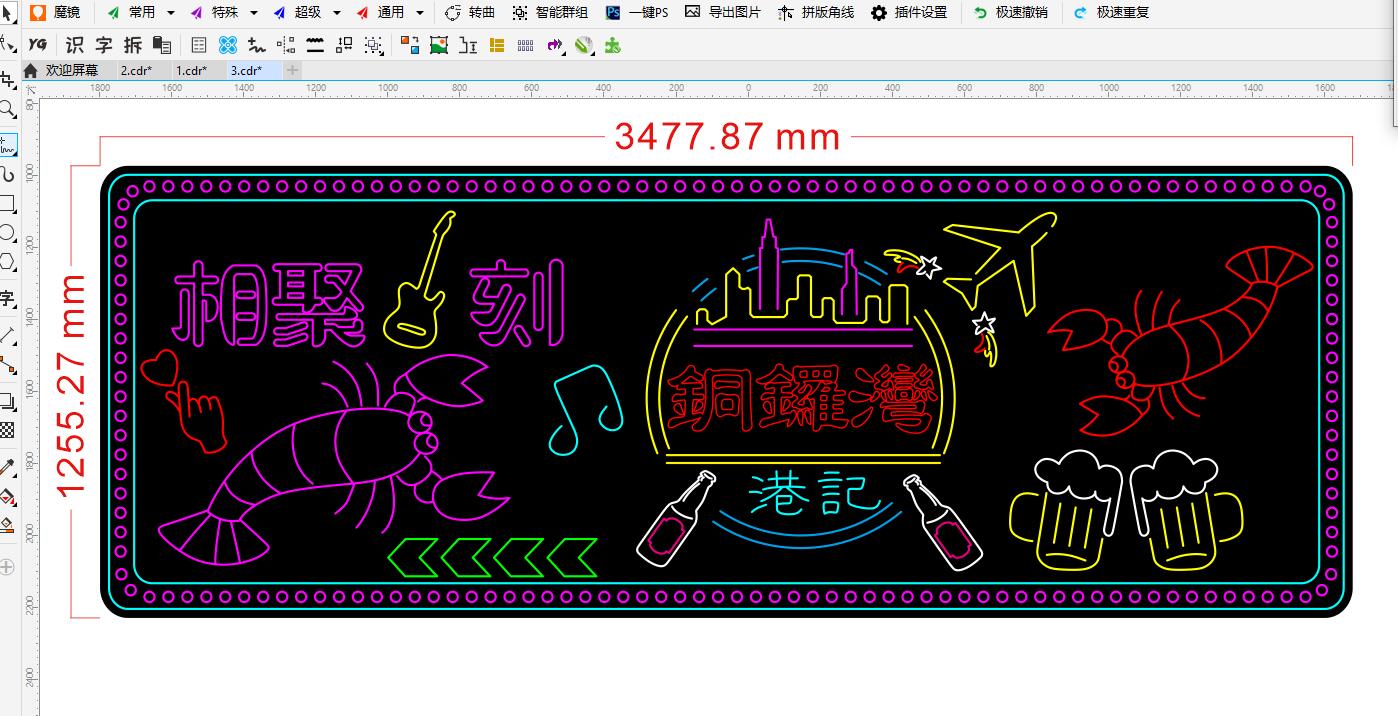Viewport: 1398px width, 716px height.
Task: Open 插件设置 plugin settings
Action: tap(909, 12)
